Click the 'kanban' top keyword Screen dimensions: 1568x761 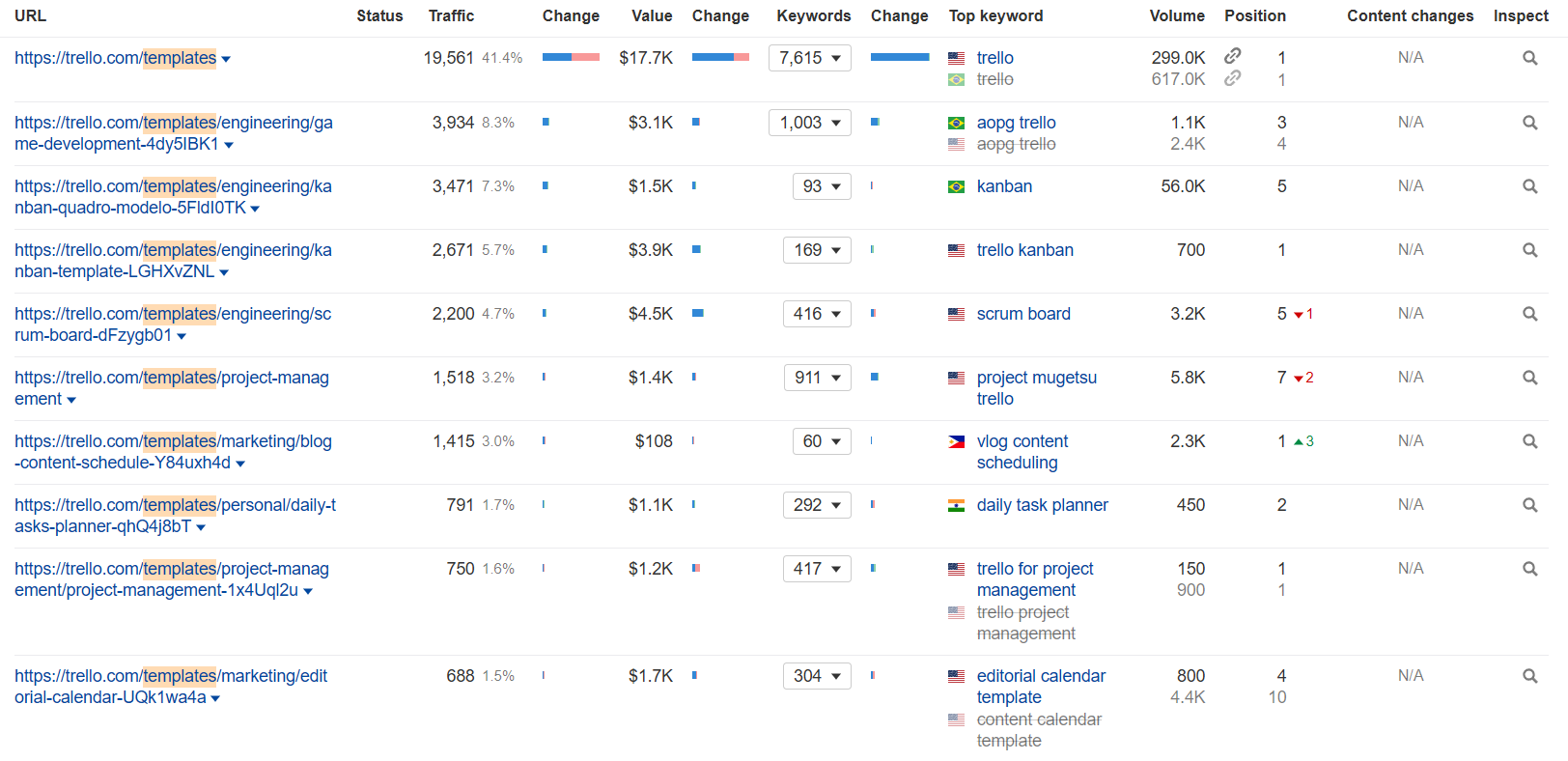1004,186
